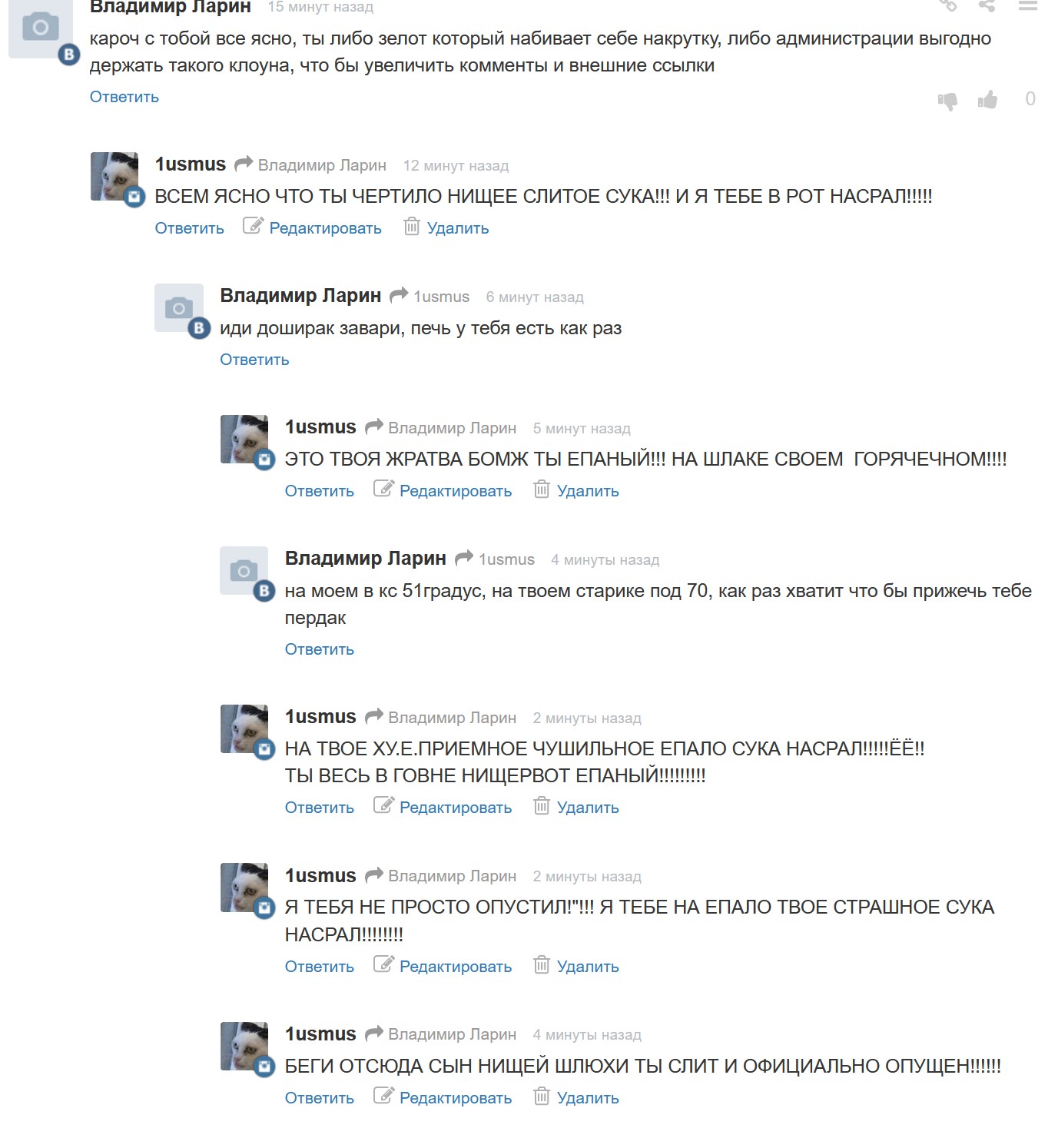Open the hamburger menu of top comment
This screenshot has width=1058, height=1148.
1028,5
